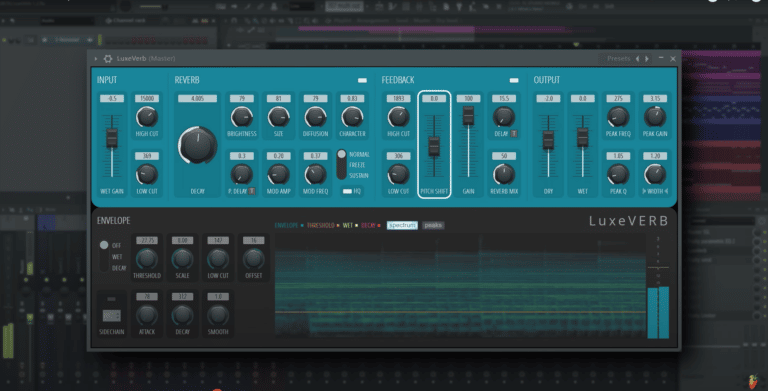Image resolution: width=768 pixels, height=391 pixels.
Task: Click the envelope section Decay knob
Action: pyautogui.click(x=182, y=315)
